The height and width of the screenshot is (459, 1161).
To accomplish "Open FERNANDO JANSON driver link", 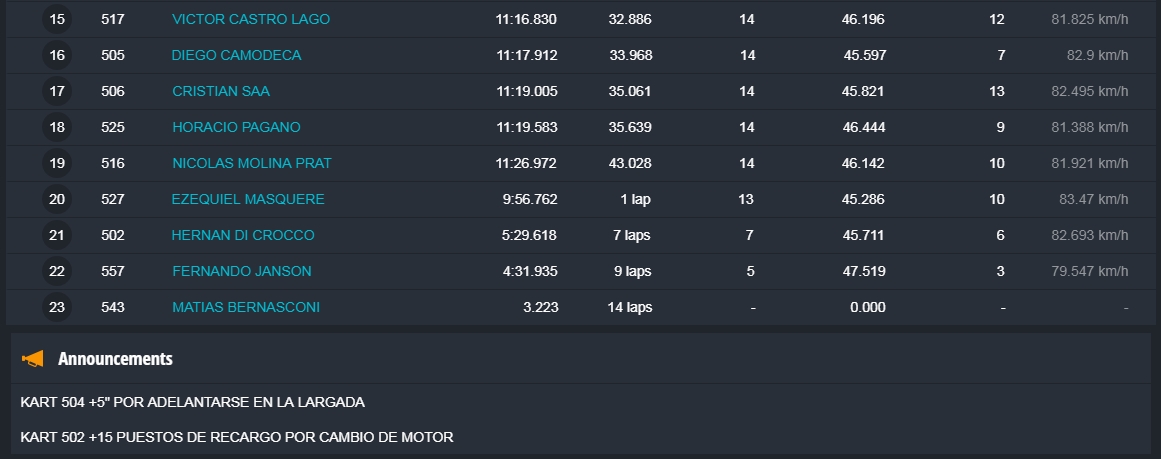I will point(242,271).
